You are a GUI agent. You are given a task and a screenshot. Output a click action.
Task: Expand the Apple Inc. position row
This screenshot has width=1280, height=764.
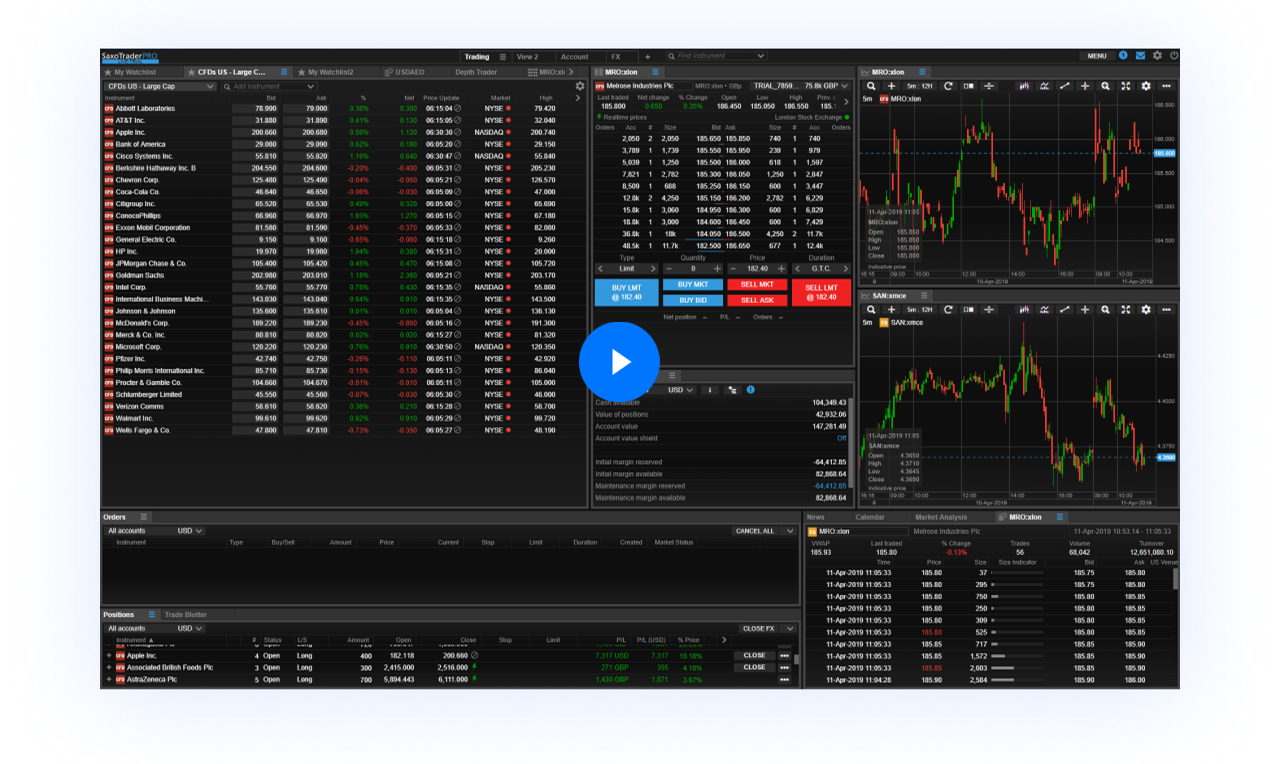tap(109, 656)
